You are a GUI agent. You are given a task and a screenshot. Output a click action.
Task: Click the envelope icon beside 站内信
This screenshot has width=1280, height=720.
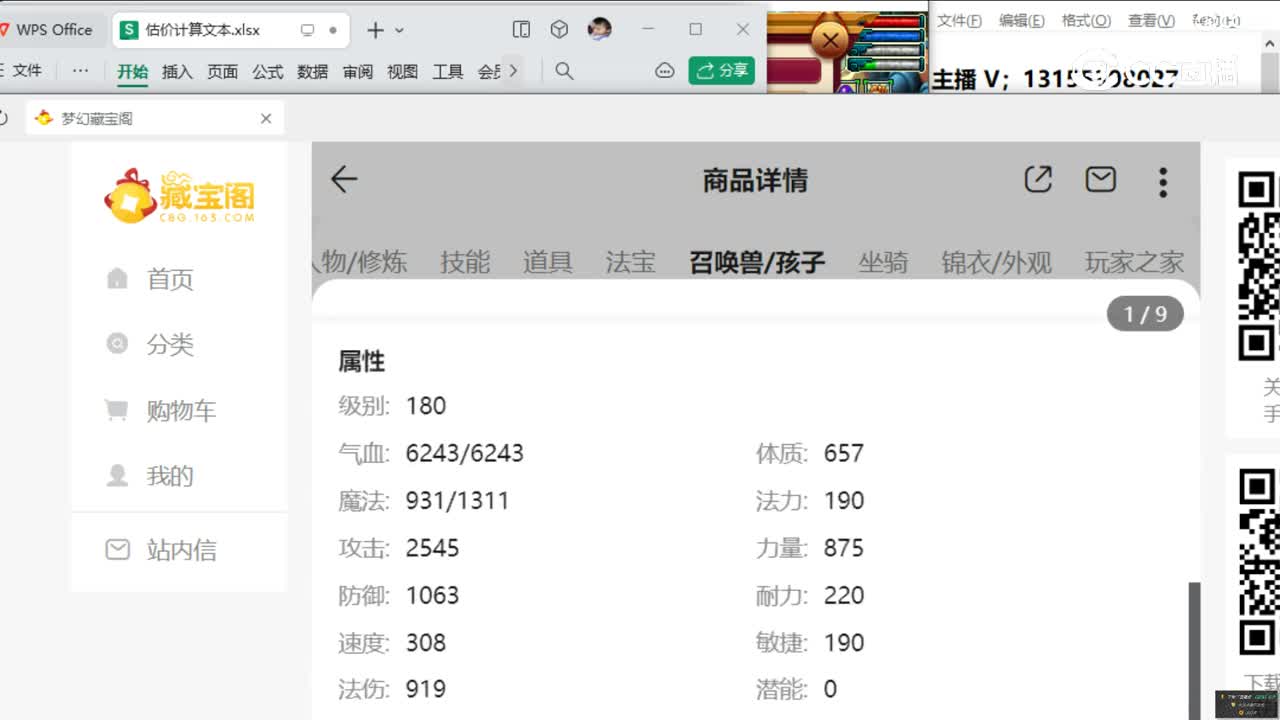tap(118, 549)
